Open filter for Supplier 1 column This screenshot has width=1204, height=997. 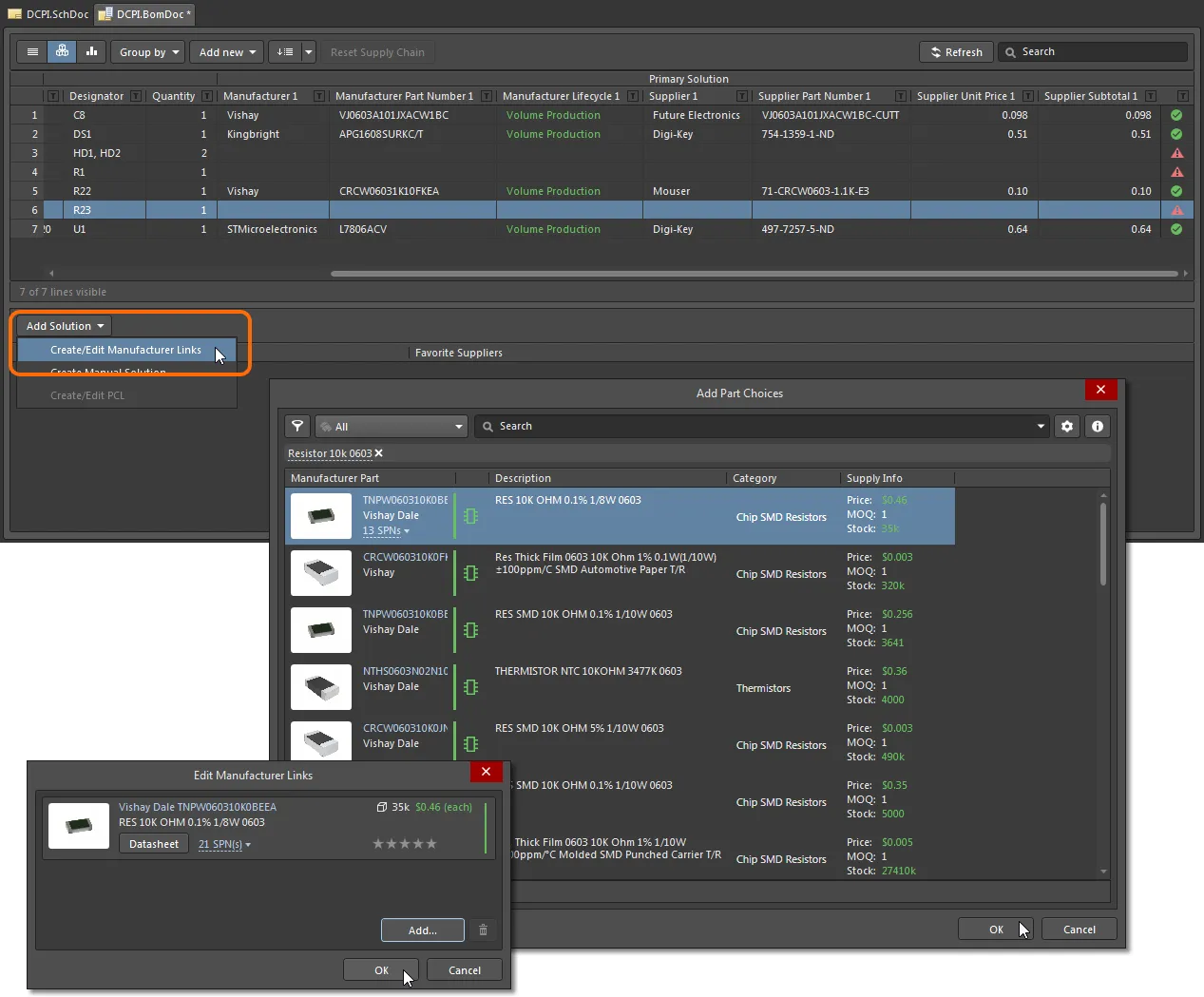pyautogui.click(x=742, y=96)
